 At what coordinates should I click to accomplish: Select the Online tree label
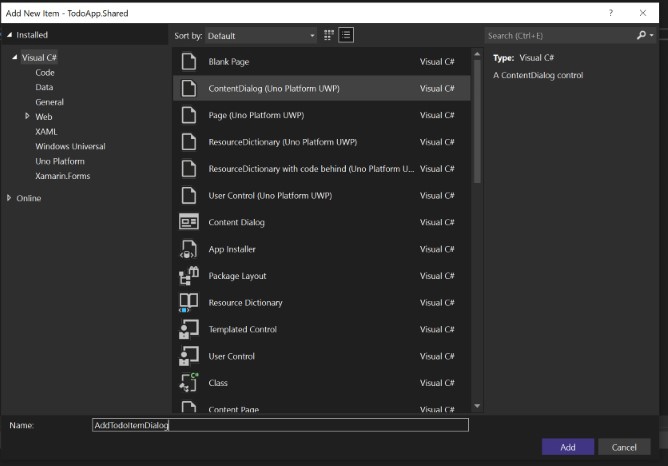pyautogui.click(x=29, y=198)
